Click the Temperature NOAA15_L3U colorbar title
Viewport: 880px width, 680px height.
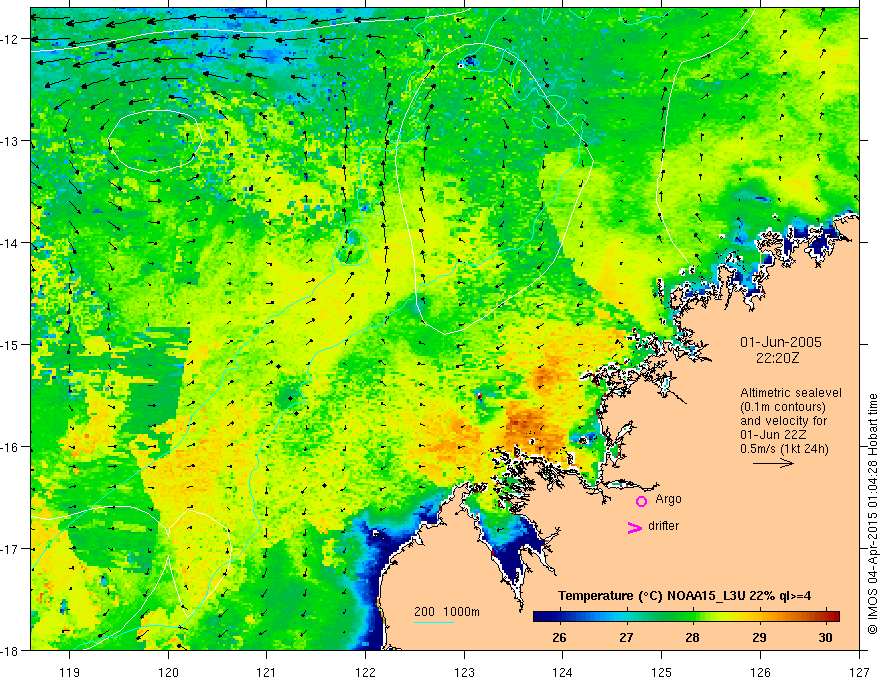click(684, 596)
